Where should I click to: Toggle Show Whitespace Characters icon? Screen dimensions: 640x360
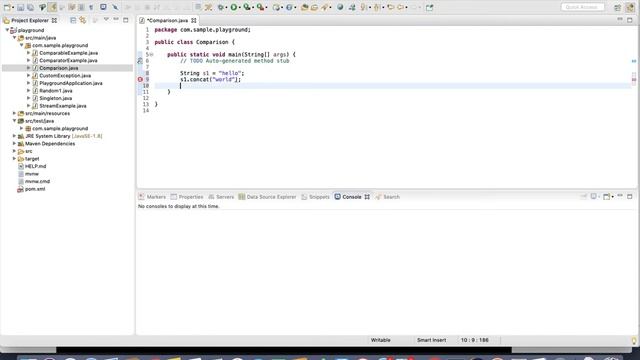click(91, 7)
